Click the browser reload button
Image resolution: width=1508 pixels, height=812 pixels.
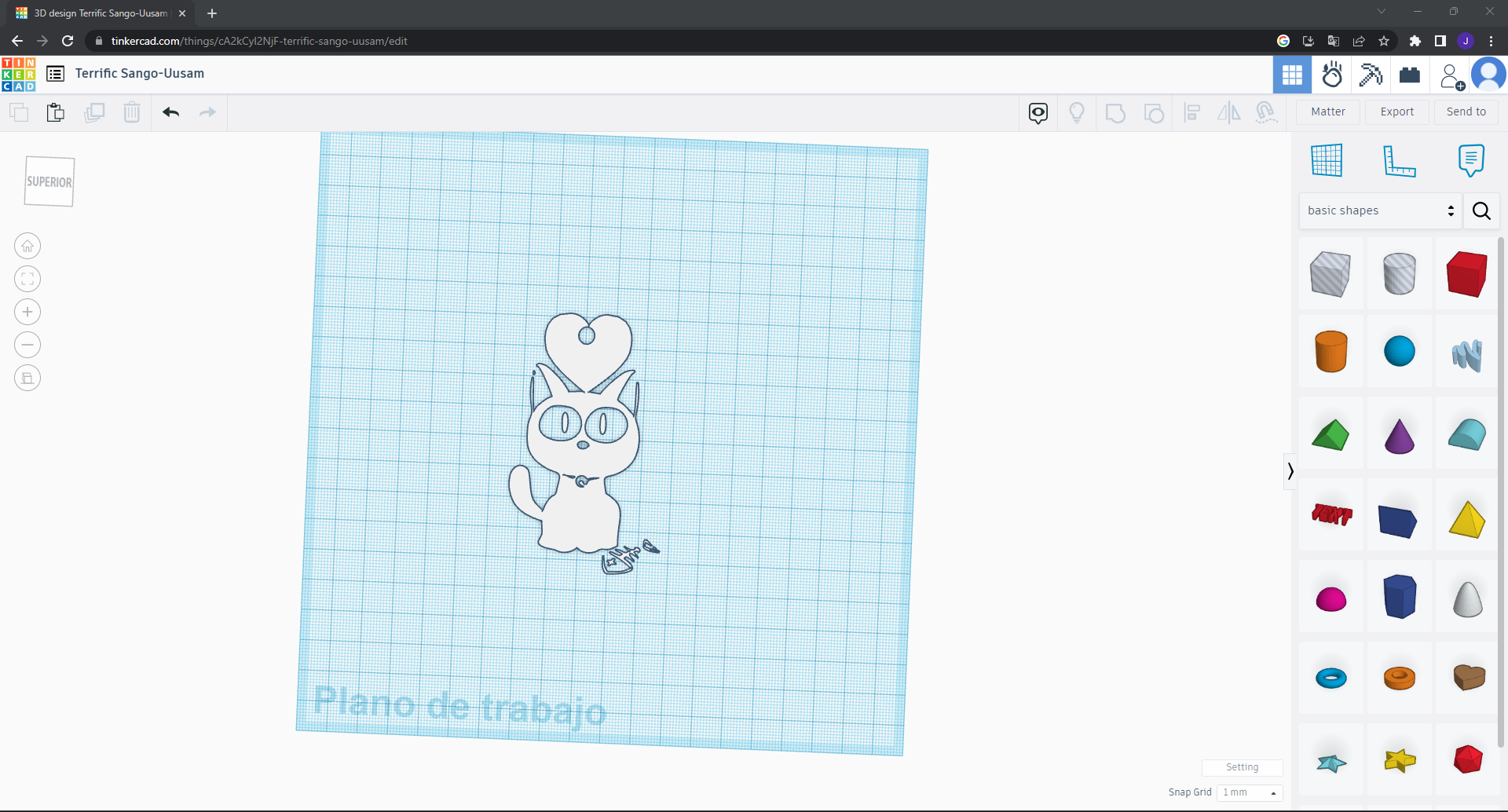click(68, 41)
